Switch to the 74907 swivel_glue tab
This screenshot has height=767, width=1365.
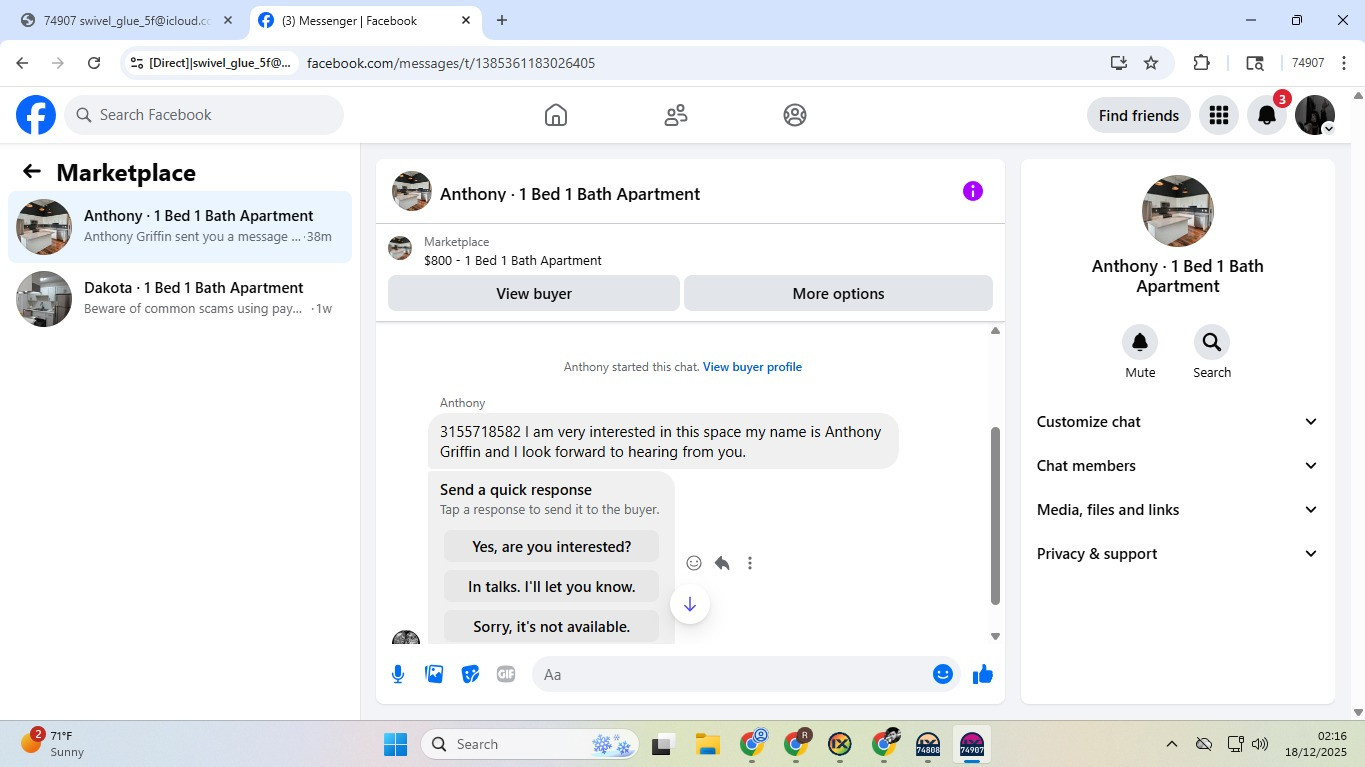(126, 20)
